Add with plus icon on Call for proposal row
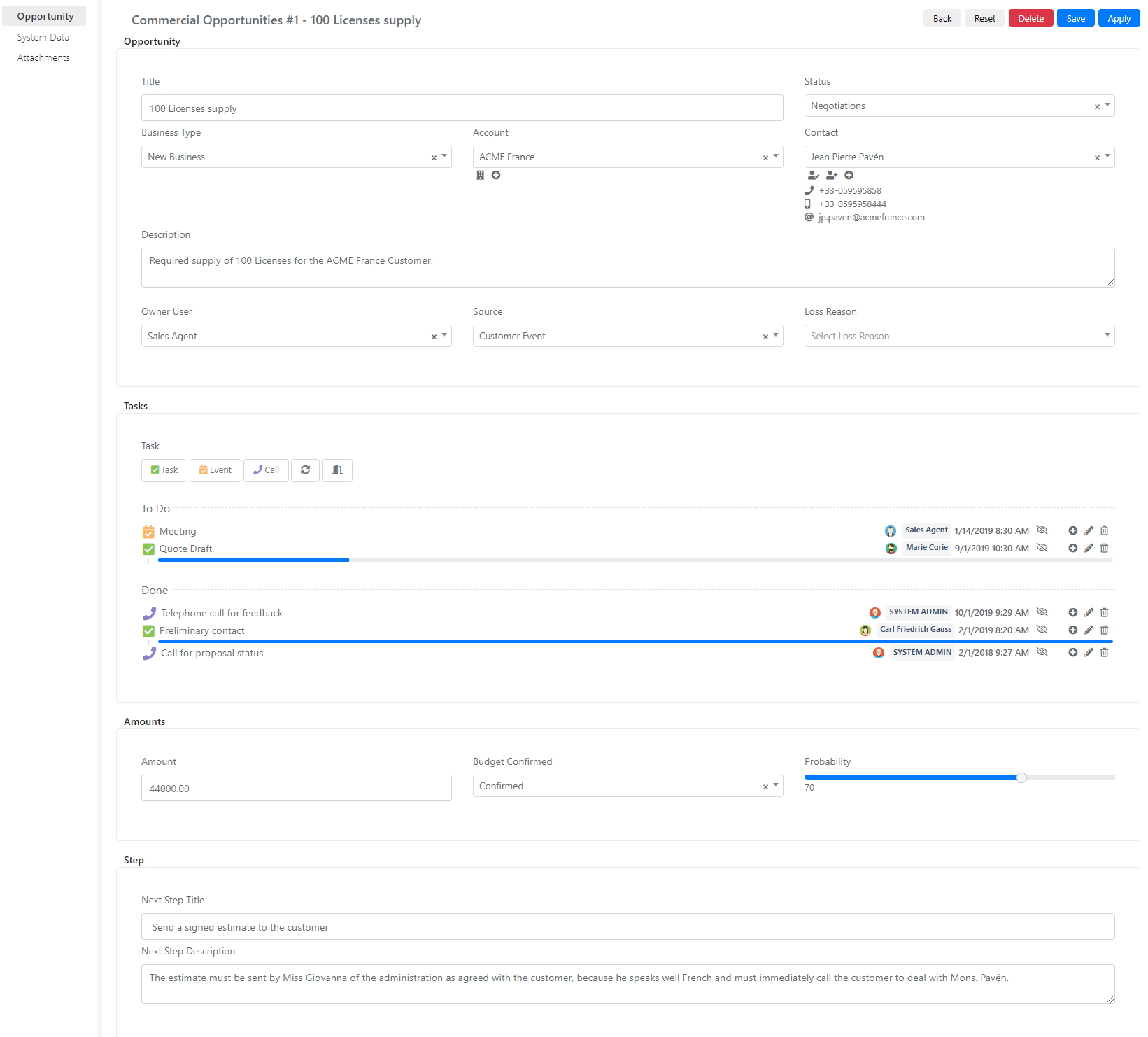The height and width of the screenshot is (1037, 1148). click(1073, 652)
